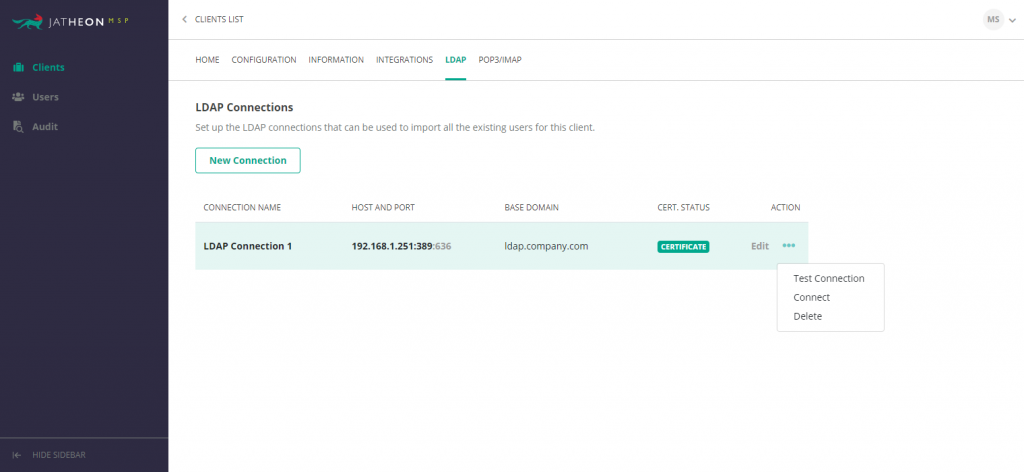Click the LDAP Connections heading
The height and width of the screenshot is (472, 1024).
tap(244, 107)
